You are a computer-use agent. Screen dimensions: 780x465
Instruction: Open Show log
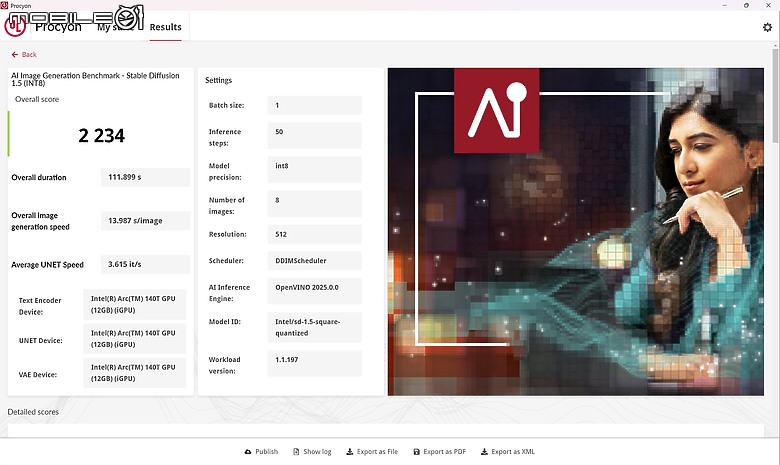[312, 452]
